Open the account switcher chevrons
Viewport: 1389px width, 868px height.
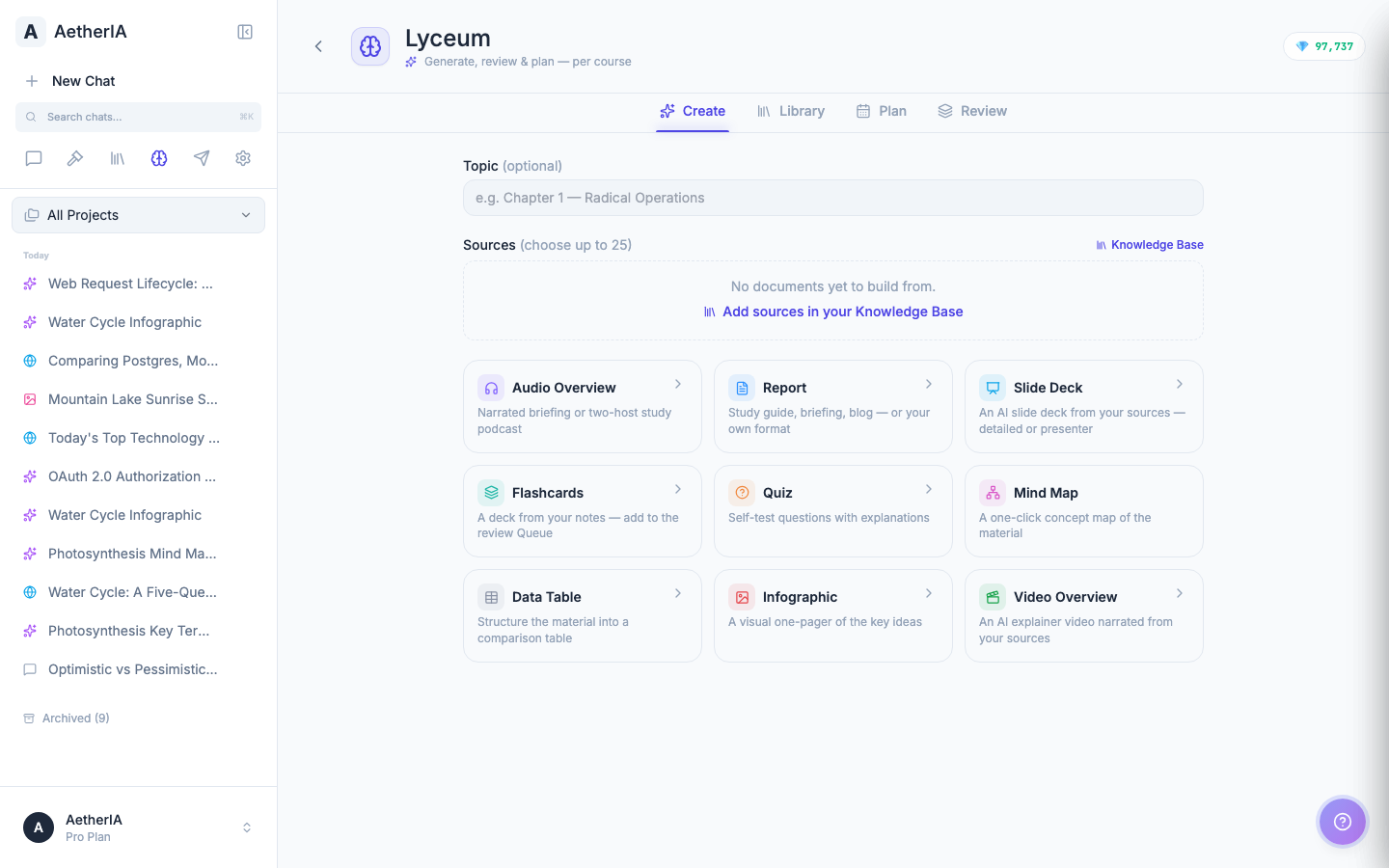[x=247, y=827]
